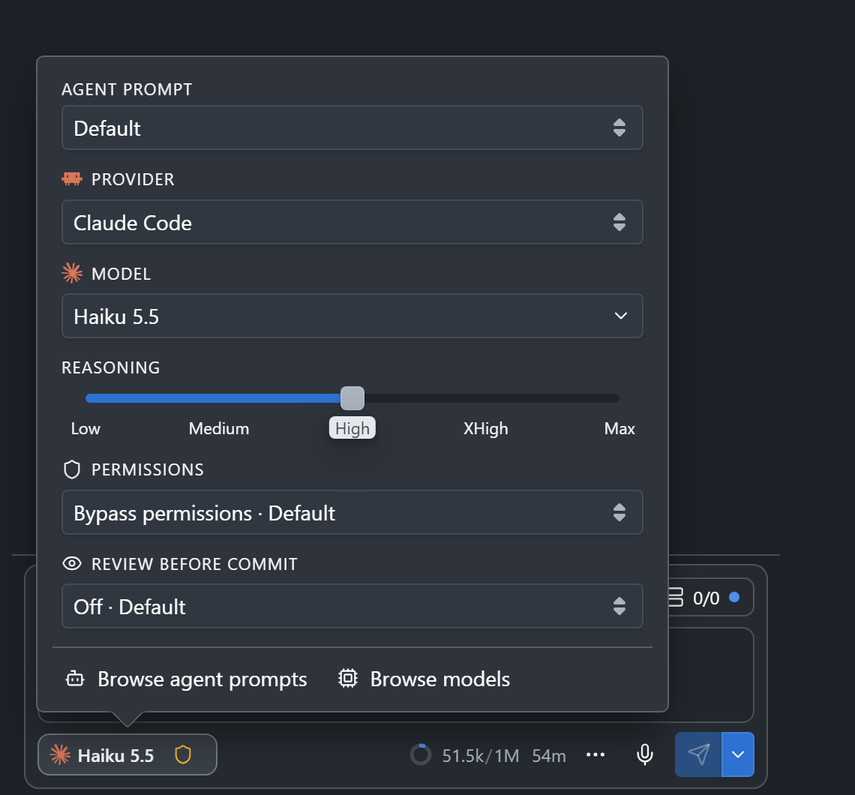
Task: Set reasoning level to Medium
Action: [x=219, y=429]
